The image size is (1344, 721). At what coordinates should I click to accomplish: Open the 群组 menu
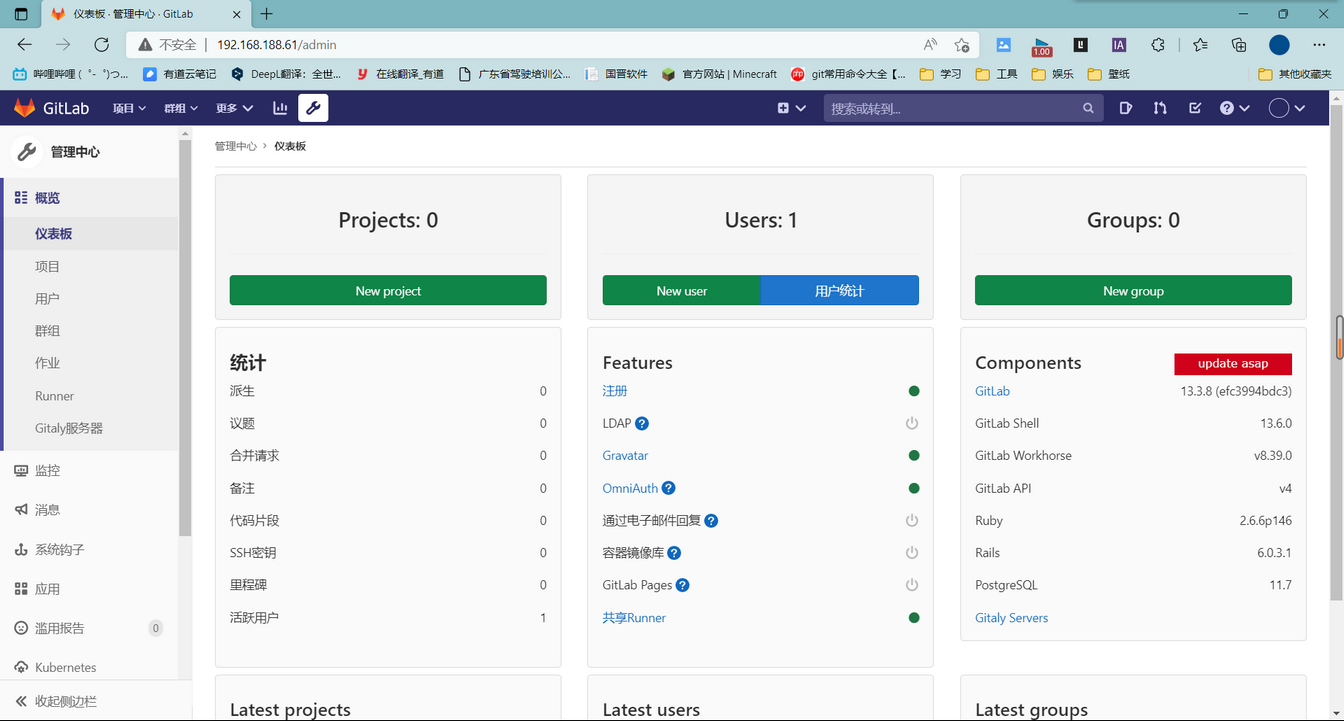[180, 108]
